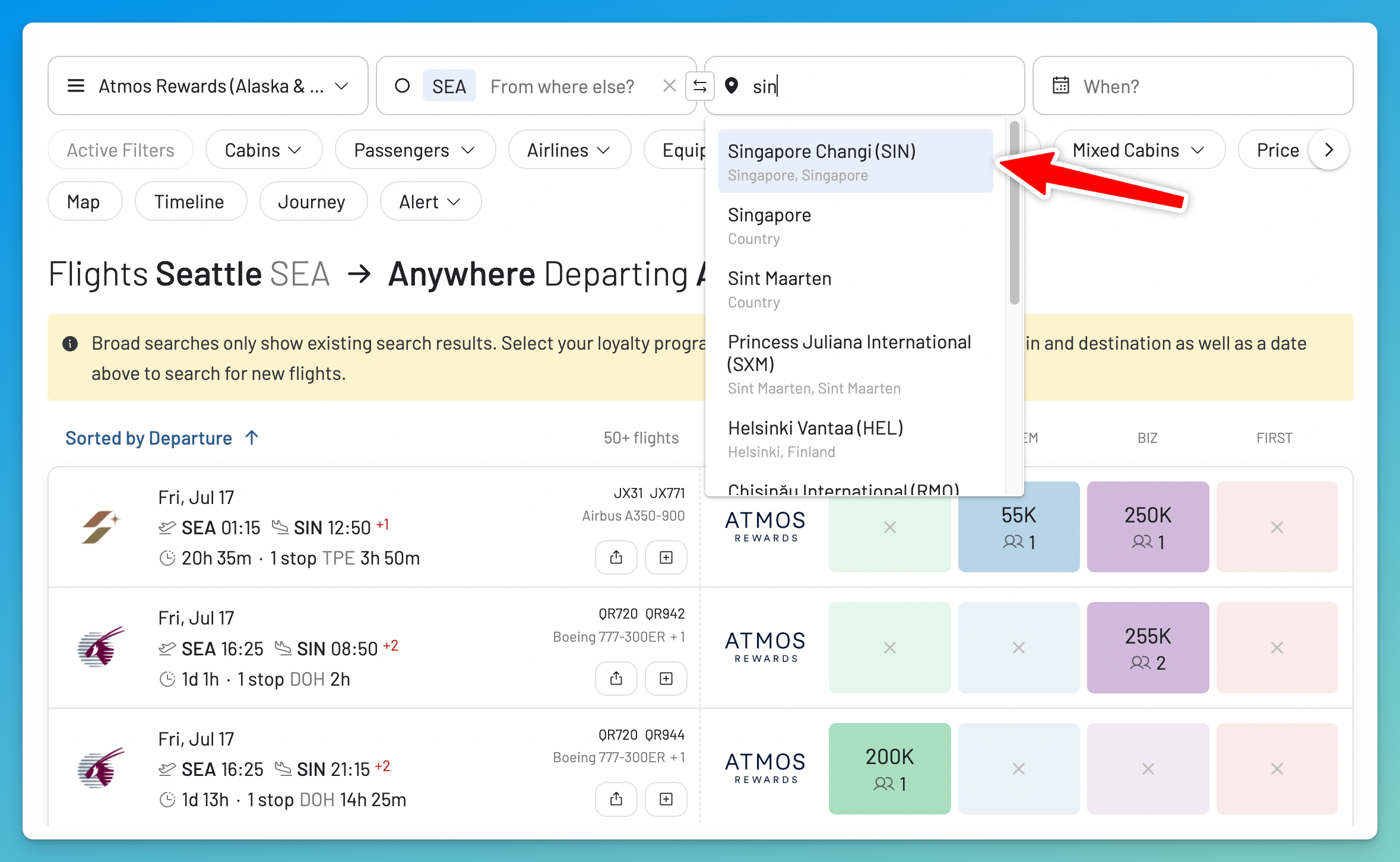Click Qatar Airways logo for QR942 flight
The height and width of the screenshot is (862, 1400).
[x=101, y=647]
